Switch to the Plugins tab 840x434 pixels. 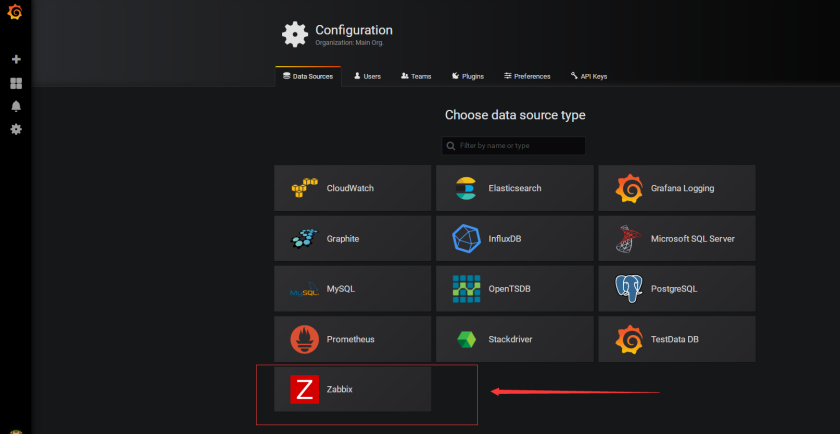[468, 76]
